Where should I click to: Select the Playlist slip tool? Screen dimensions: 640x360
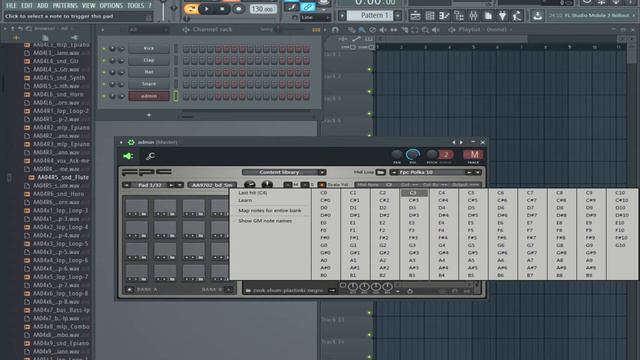394,29
